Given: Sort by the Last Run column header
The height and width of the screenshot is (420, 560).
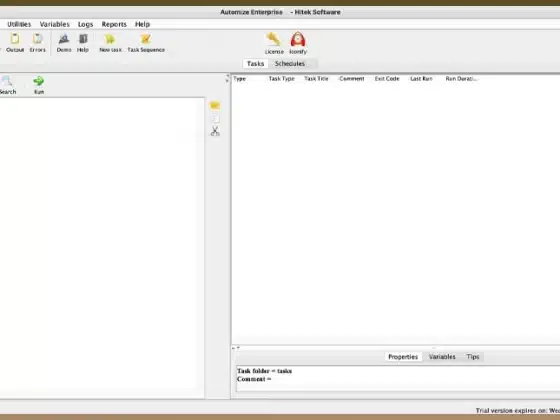Looking at the screenshot, I should click(421, 79).
